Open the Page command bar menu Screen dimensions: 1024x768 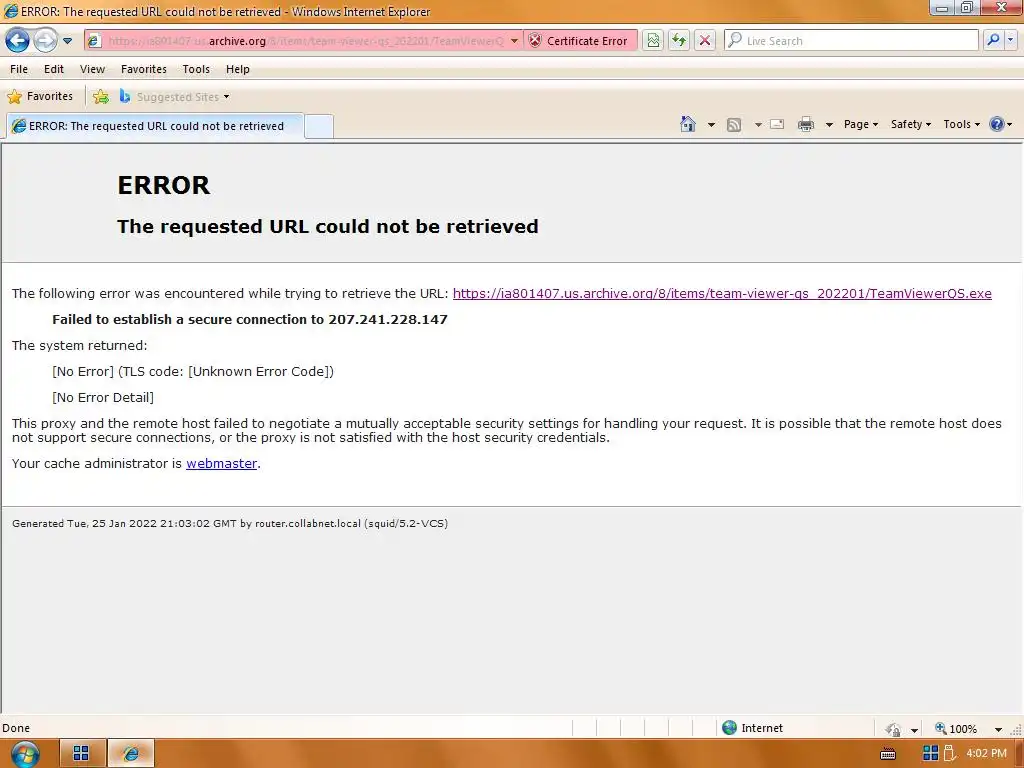point(861,124)
